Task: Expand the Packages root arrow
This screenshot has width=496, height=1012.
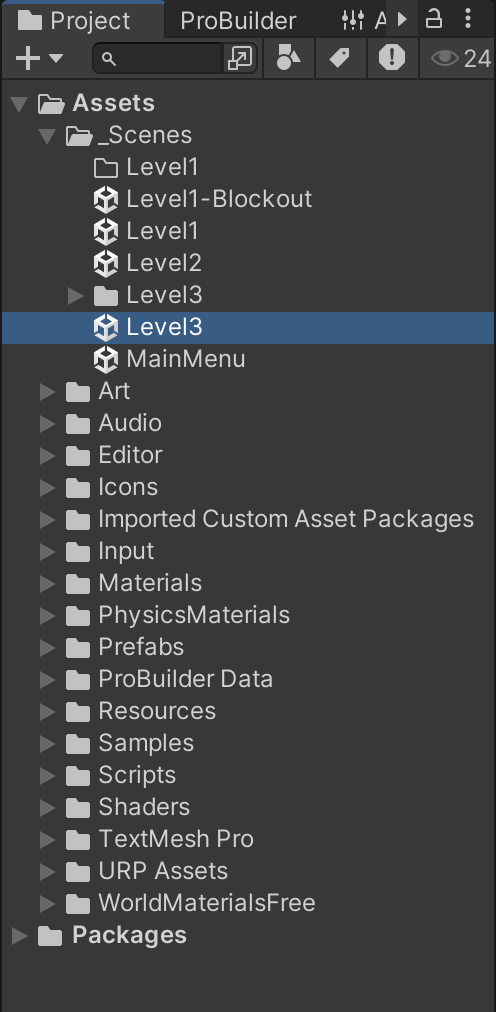Action: pyautogui.click(x=20, y=936)
